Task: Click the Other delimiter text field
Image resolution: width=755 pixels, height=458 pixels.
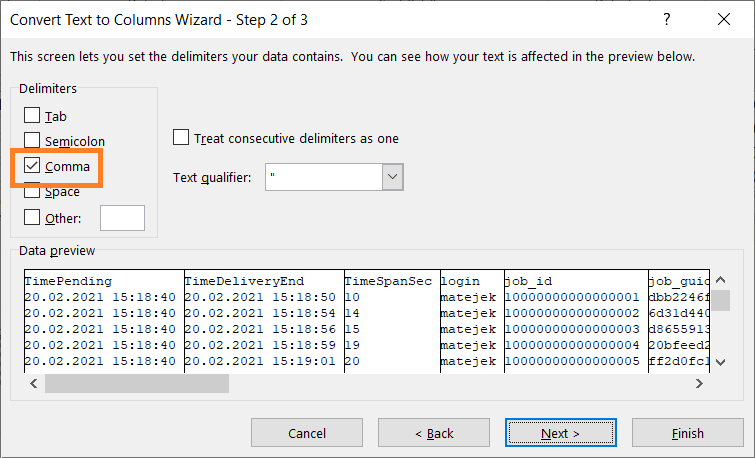Action: tap(122, 218)
